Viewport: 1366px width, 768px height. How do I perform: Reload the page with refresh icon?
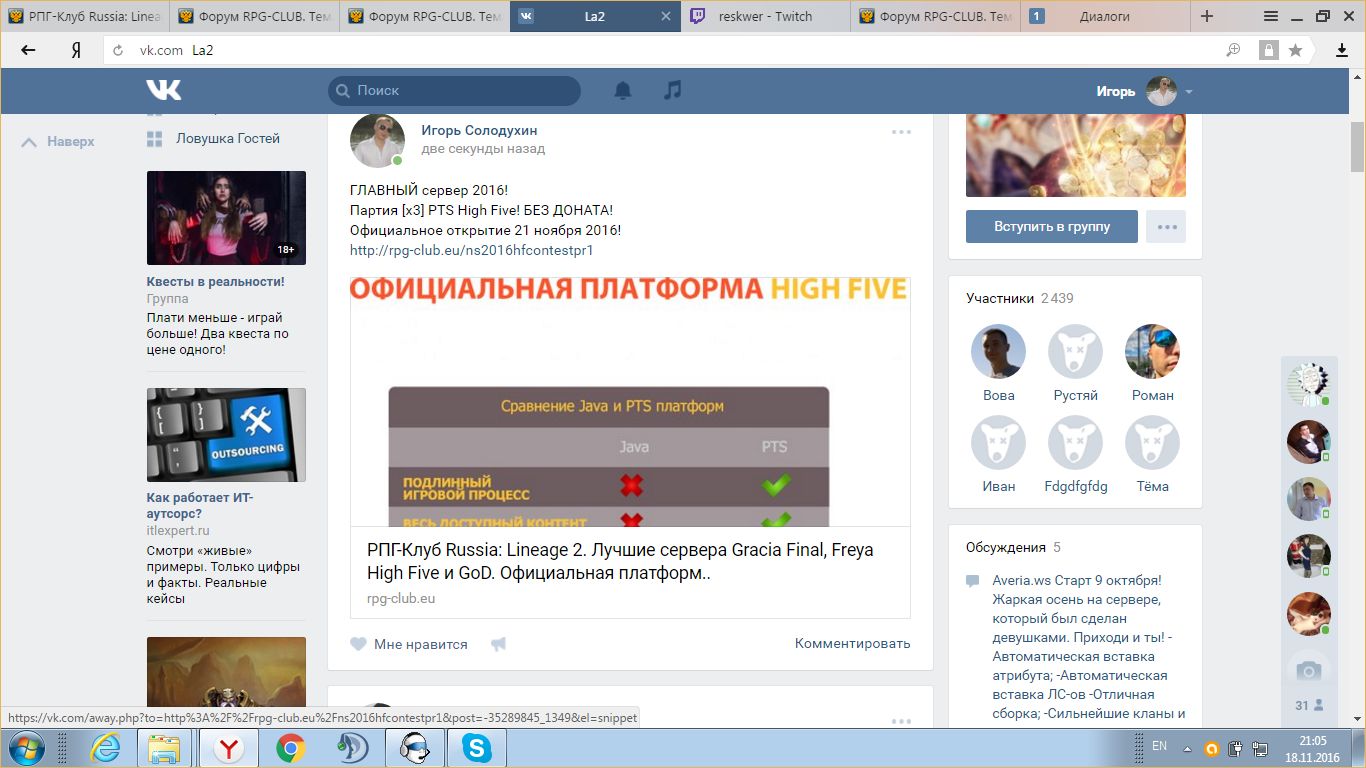click(x=118, y=50)
